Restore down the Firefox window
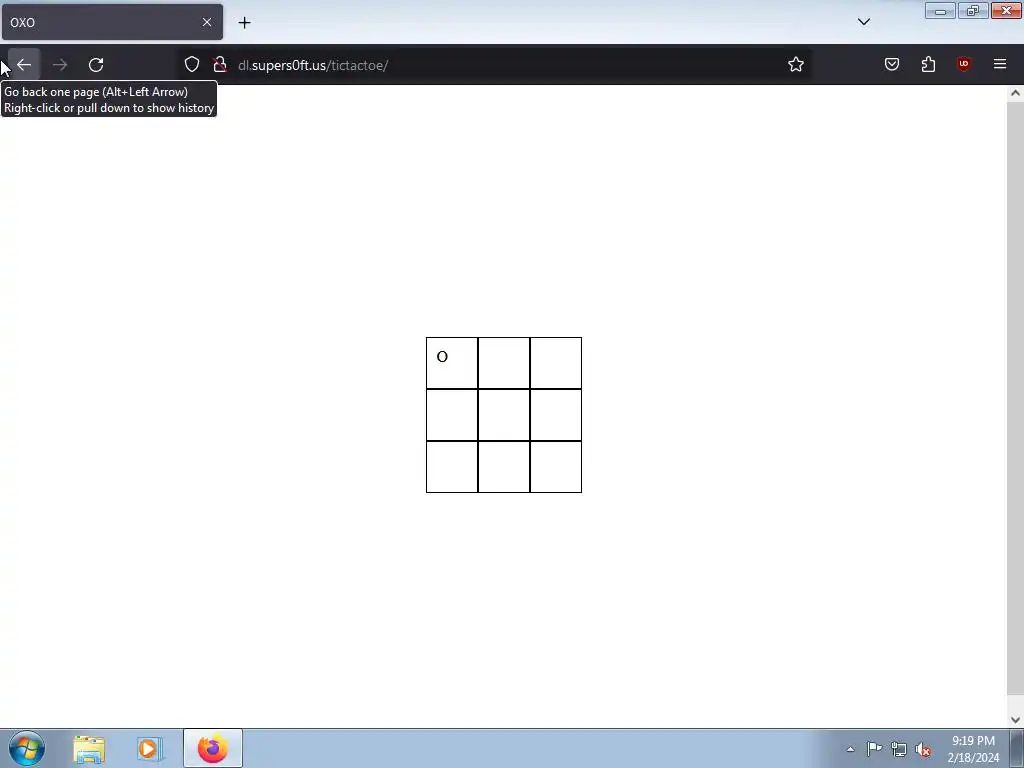This screenshot has width=1024, height=768. [x=973, y=10]
